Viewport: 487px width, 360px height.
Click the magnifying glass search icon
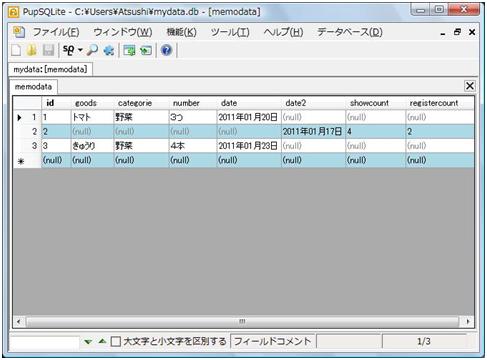coord(92,50)
